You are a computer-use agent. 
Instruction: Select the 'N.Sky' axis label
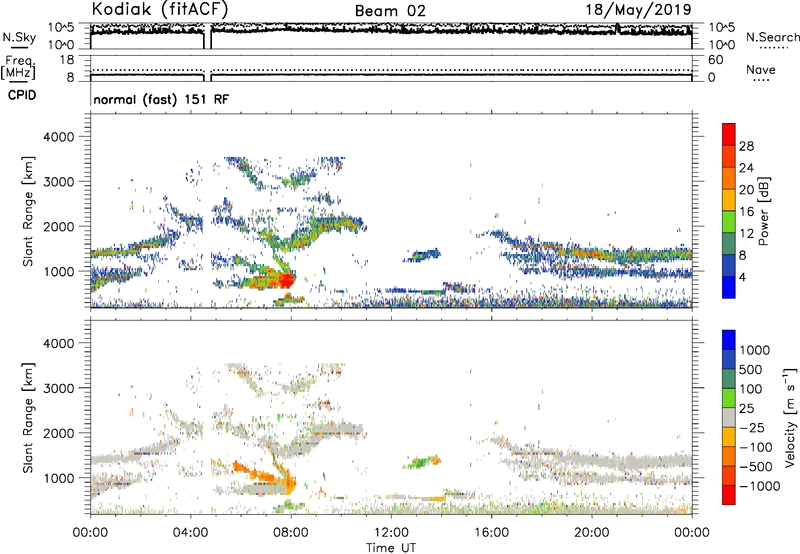point(19,37)
